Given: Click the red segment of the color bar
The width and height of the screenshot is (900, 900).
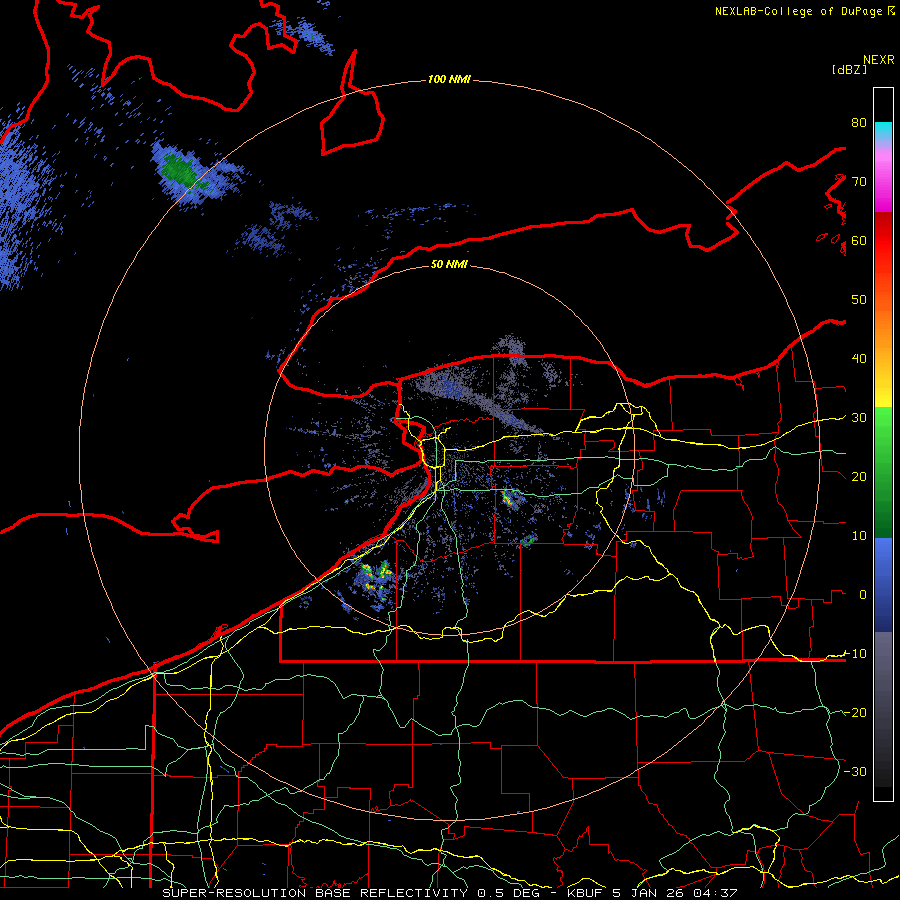Looking at the screenshot, I should [x=883, y=241].
